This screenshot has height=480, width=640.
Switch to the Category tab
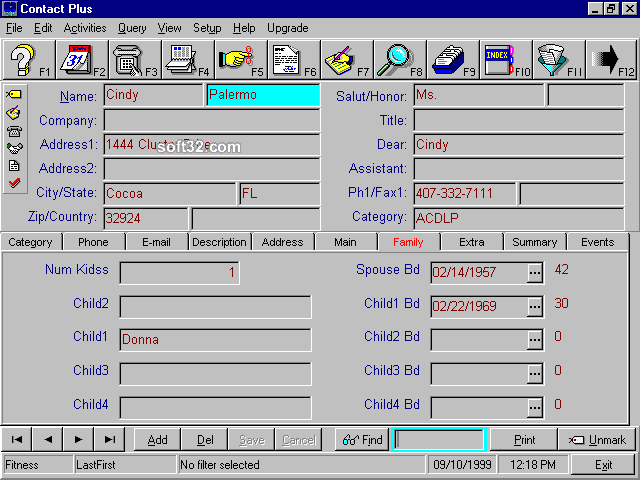pos(31,242)
